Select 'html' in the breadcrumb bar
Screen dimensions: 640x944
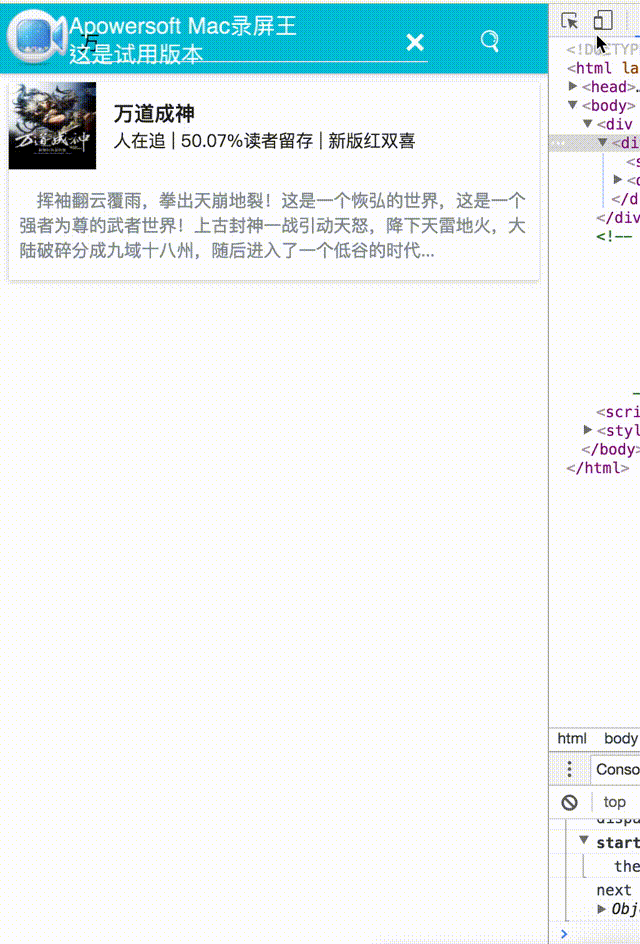click(572, 738)
